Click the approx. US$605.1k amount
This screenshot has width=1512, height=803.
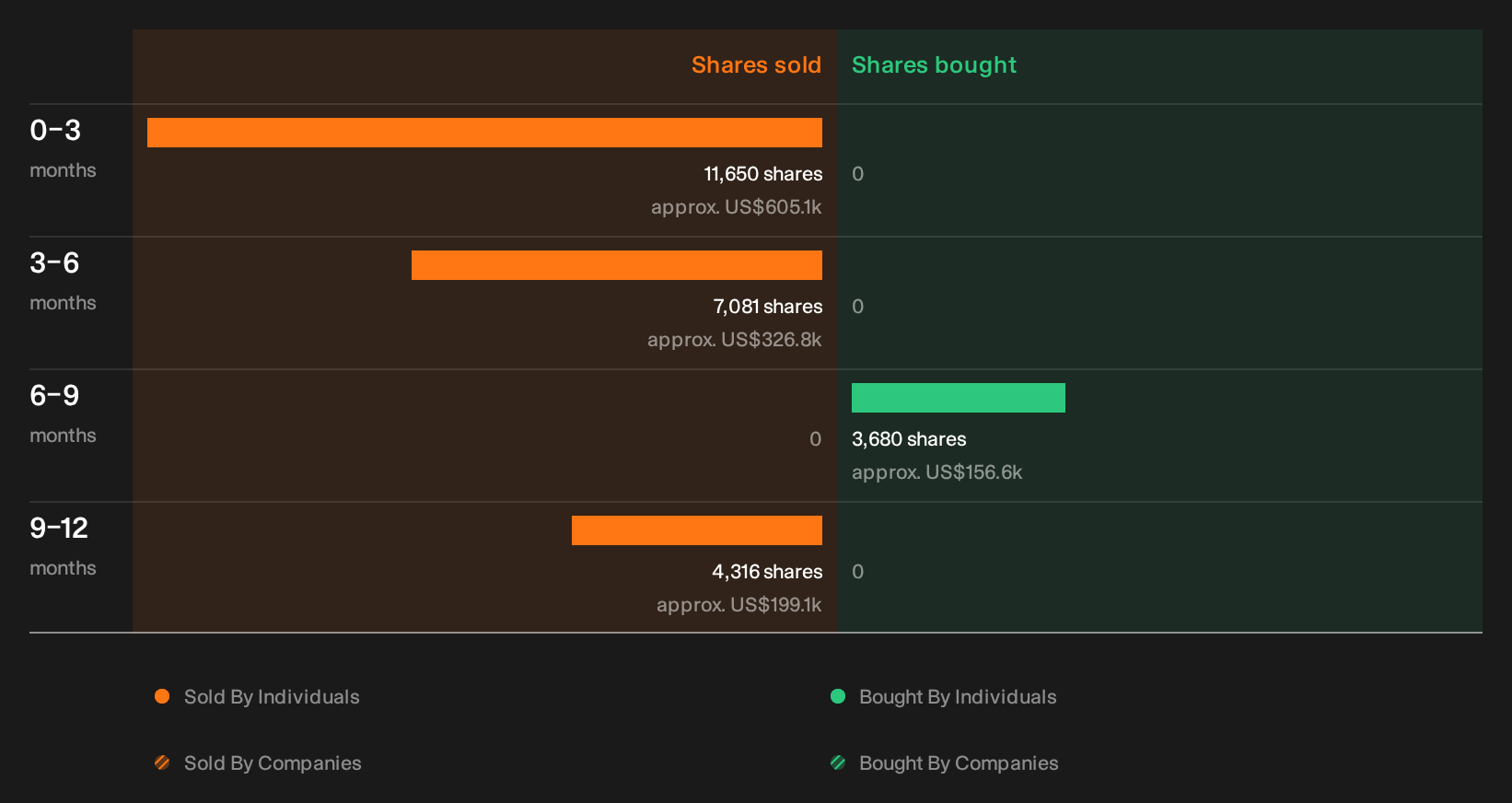pos(737,207)
